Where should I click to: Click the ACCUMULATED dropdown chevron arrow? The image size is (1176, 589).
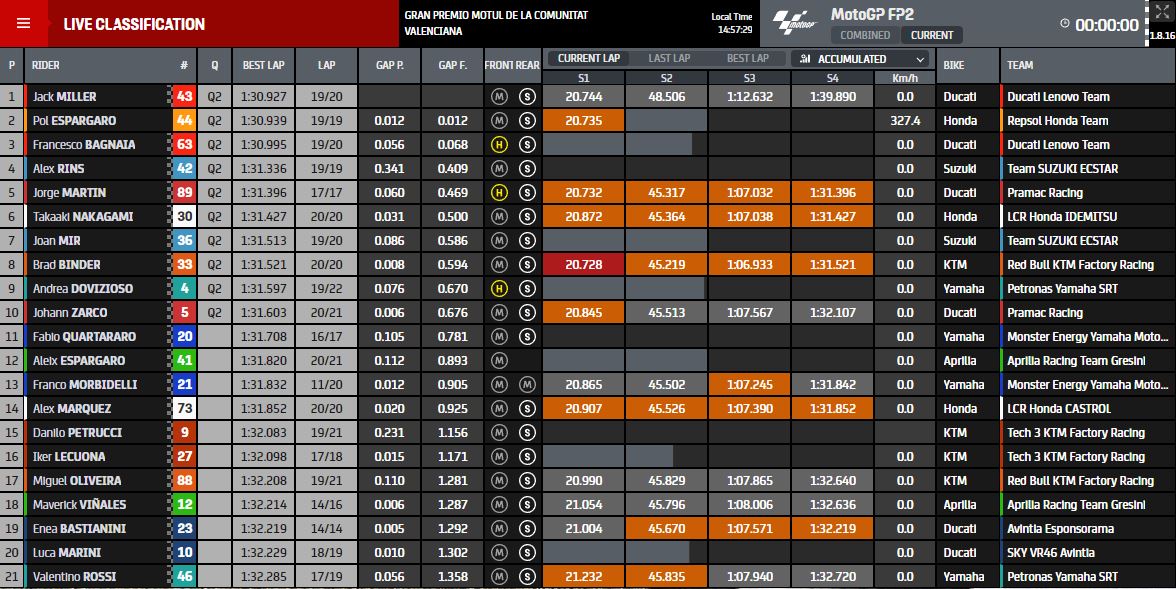pos(920,59)
